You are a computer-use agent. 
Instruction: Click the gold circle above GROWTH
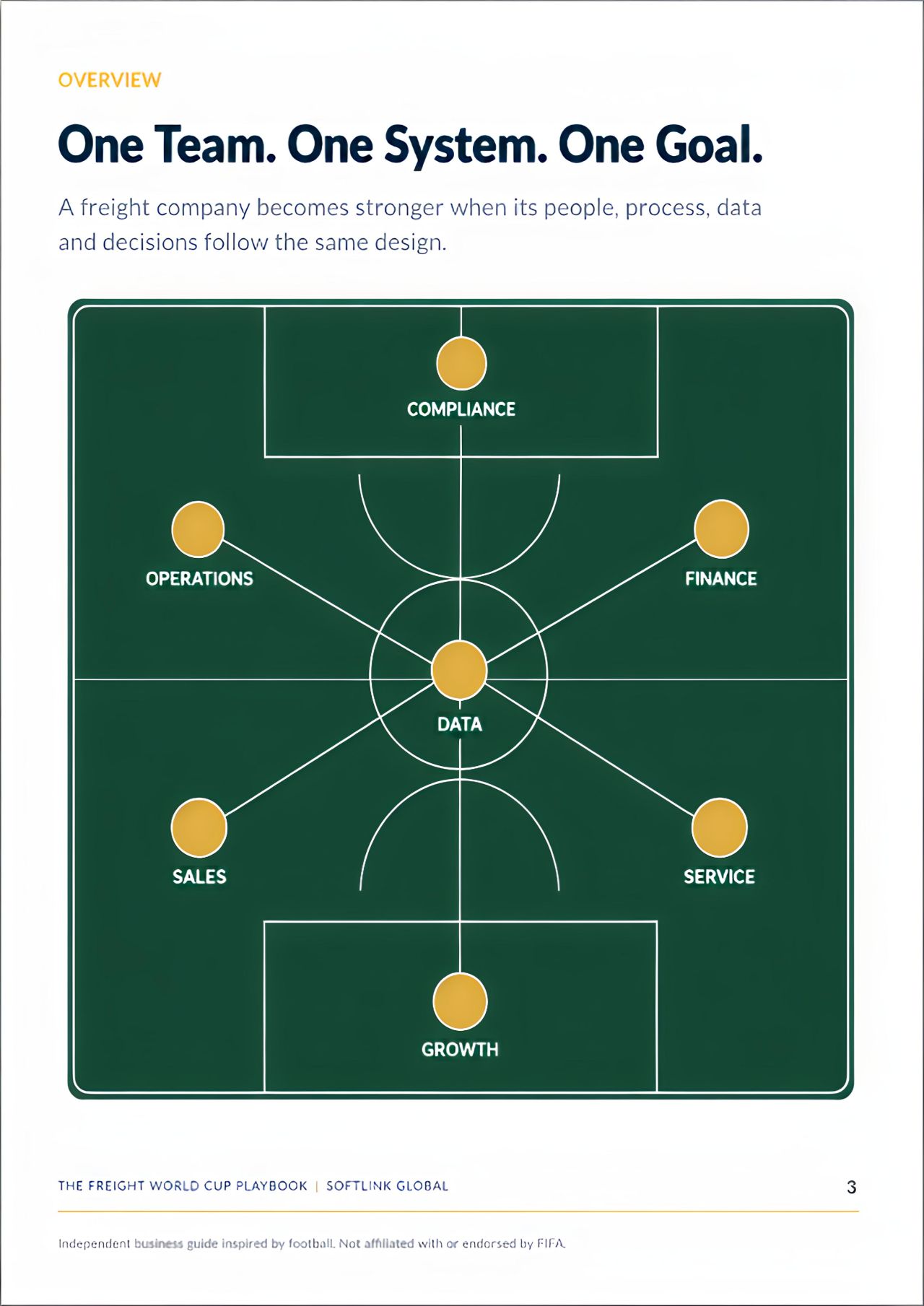(460, 1001)
